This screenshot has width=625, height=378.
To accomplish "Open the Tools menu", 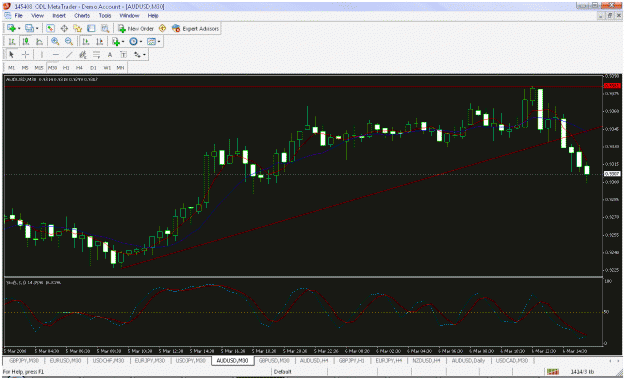I will (105, 16).
